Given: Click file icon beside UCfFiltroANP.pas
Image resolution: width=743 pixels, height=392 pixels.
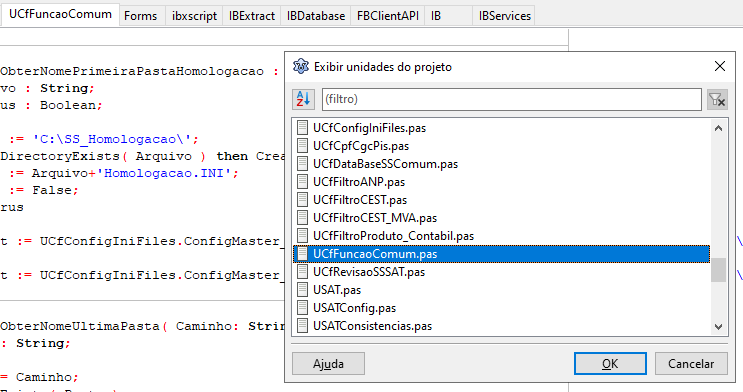Looking at the screenshot, I should (x=302, y=182).
